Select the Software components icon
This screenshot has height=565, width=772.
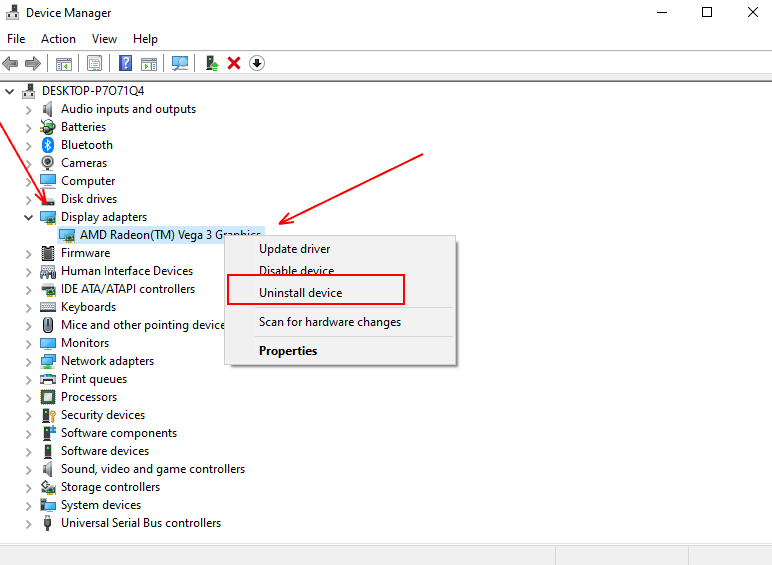coord(49,433)
